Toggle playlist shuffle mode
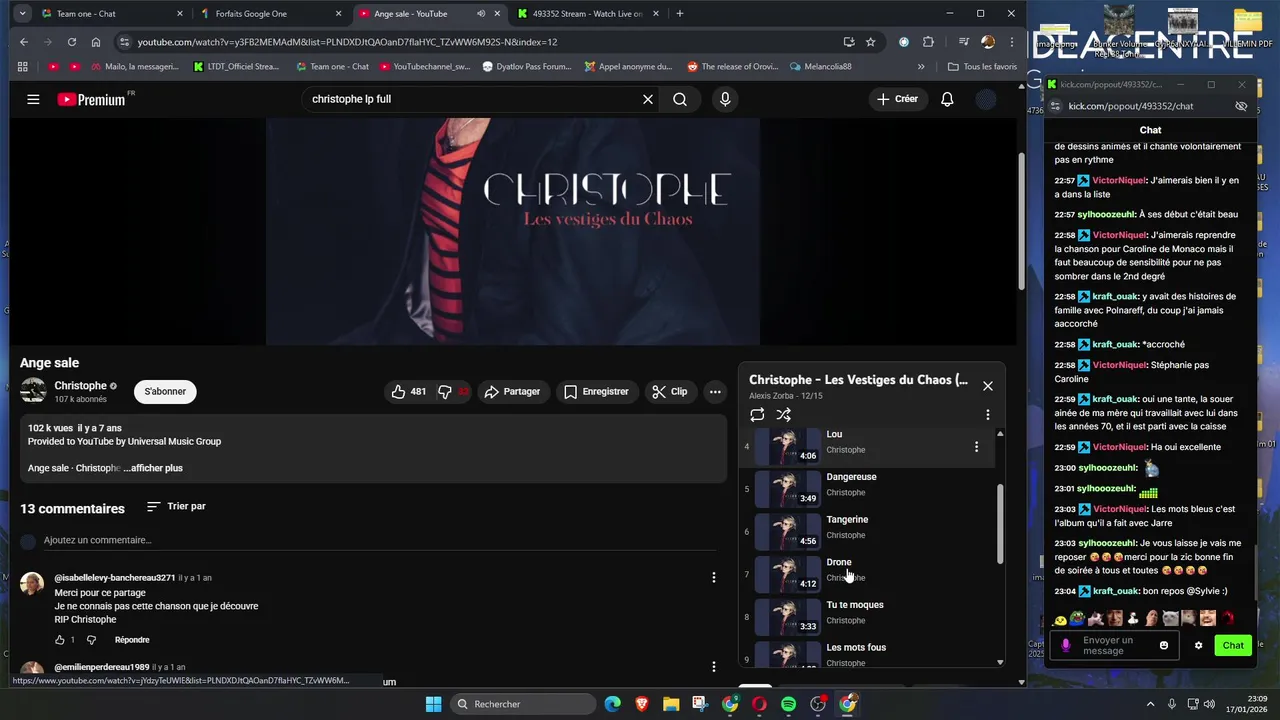 coord(784,414)
